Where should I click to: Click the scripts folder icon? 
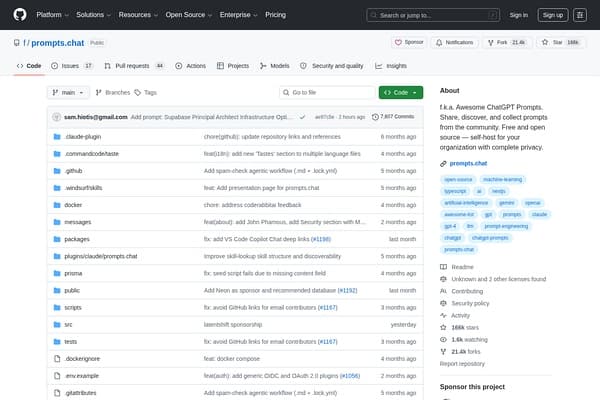[57, 307]
